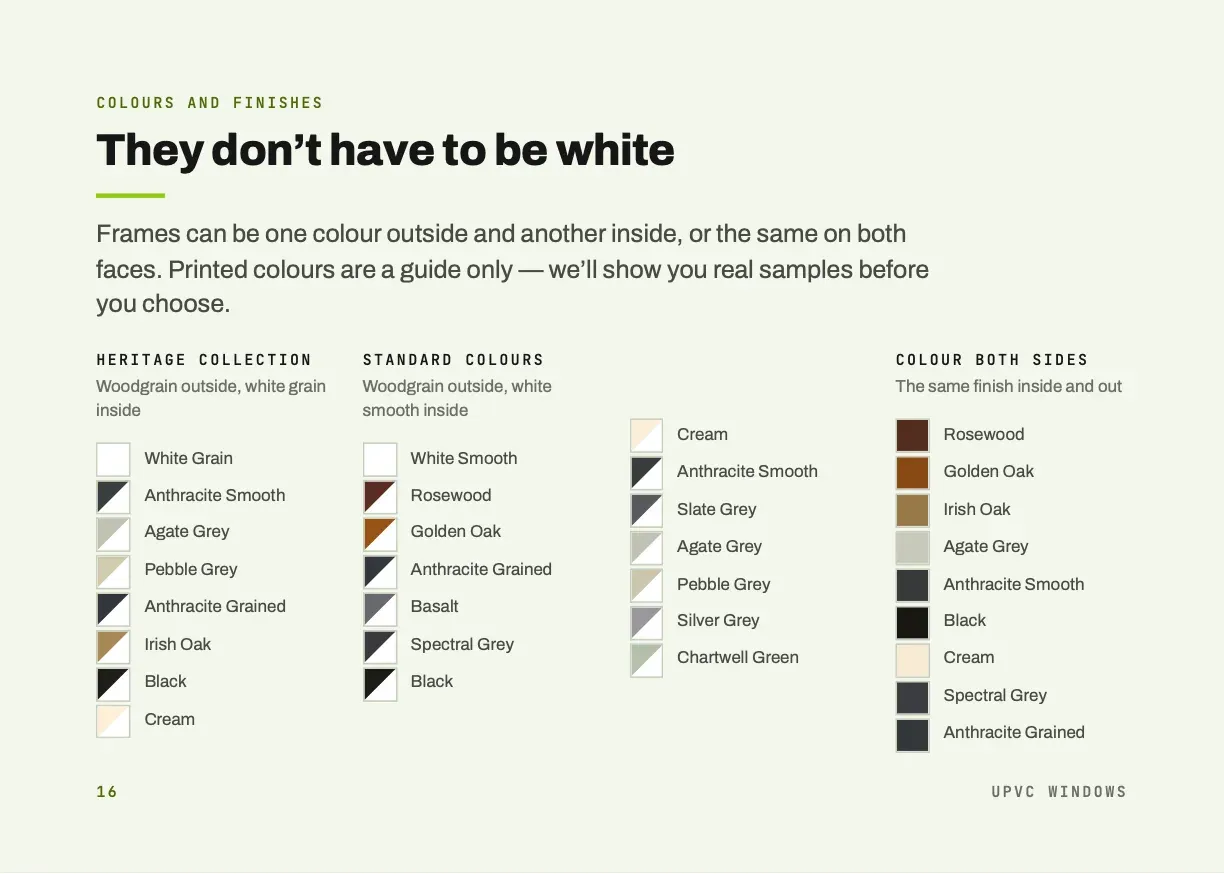Click "The same finish inside and out" subtitle

point(1009,387)
